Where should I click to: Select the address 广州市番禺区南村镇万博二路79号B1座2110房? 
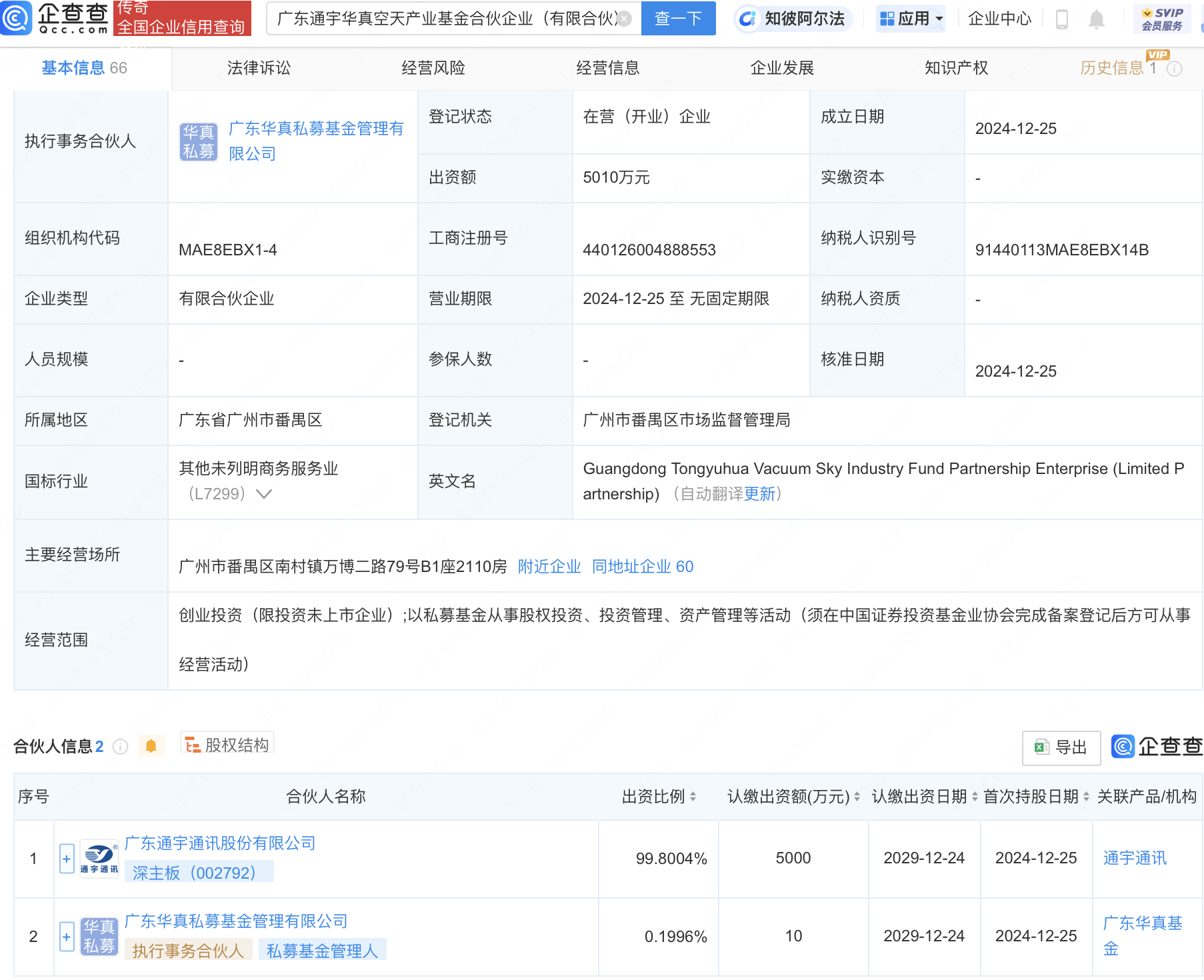pos(343,567)
